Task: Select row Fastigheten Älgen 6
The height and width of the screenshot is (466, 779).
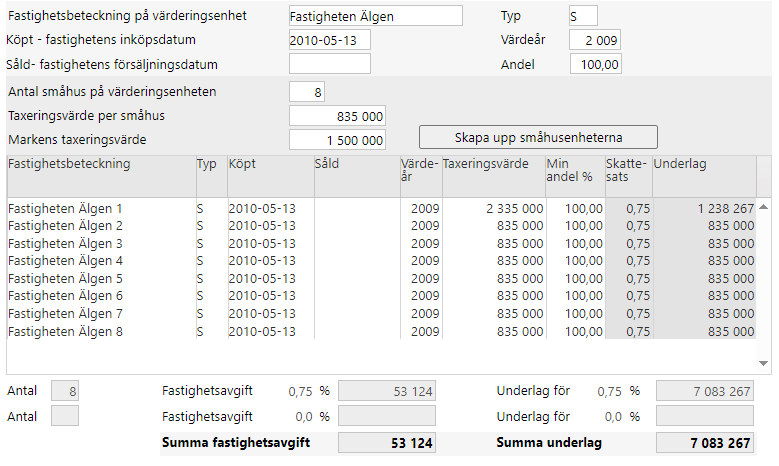Action: point(381,296)
